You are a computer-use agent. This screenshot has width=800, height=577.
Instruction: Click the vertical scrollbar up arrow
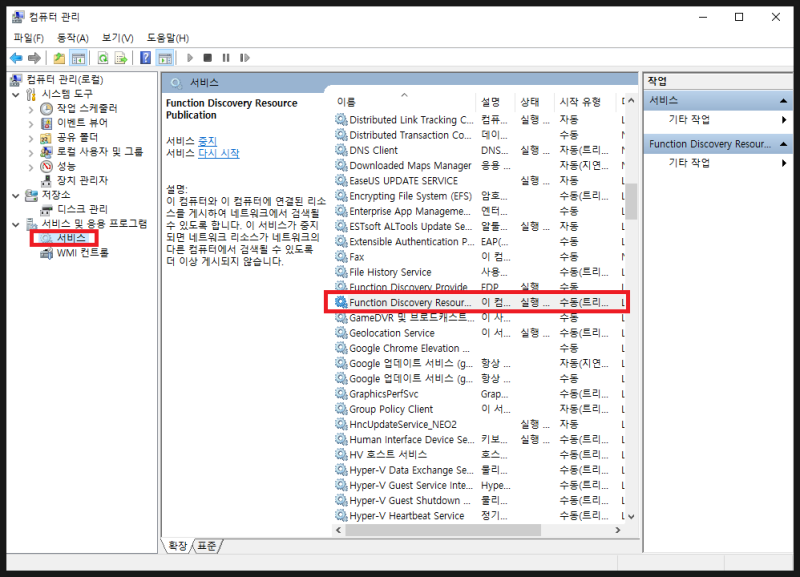tap(632, 101)
